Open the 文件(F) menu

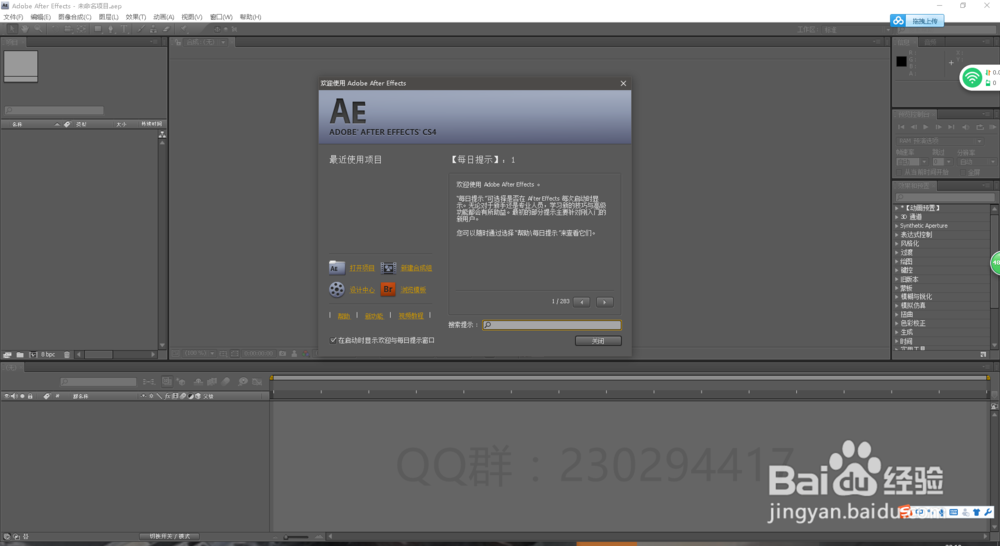[x=13, y=17]
